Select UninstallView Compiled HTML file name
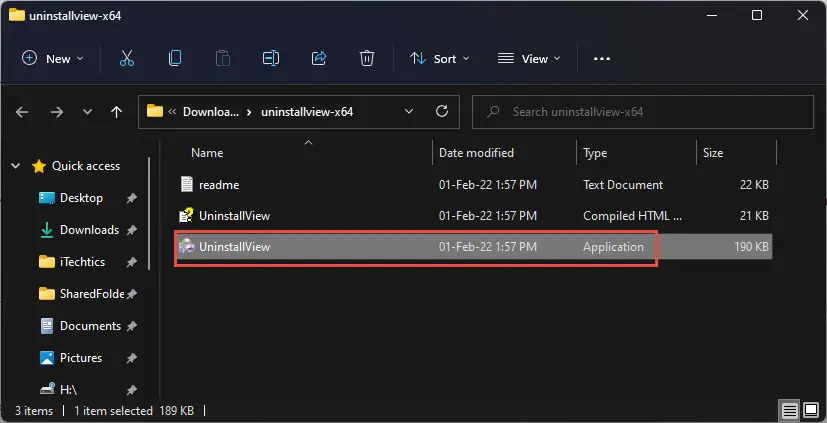 [235, 216]
